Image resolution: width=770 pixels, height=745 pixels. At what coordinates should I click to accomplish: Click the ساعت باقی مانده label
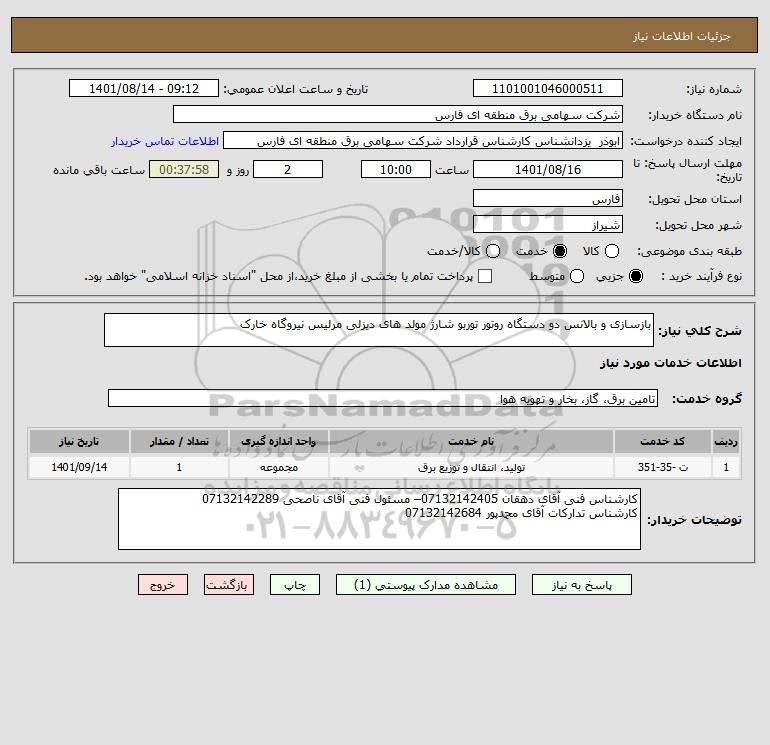click(x=99, y=170)
